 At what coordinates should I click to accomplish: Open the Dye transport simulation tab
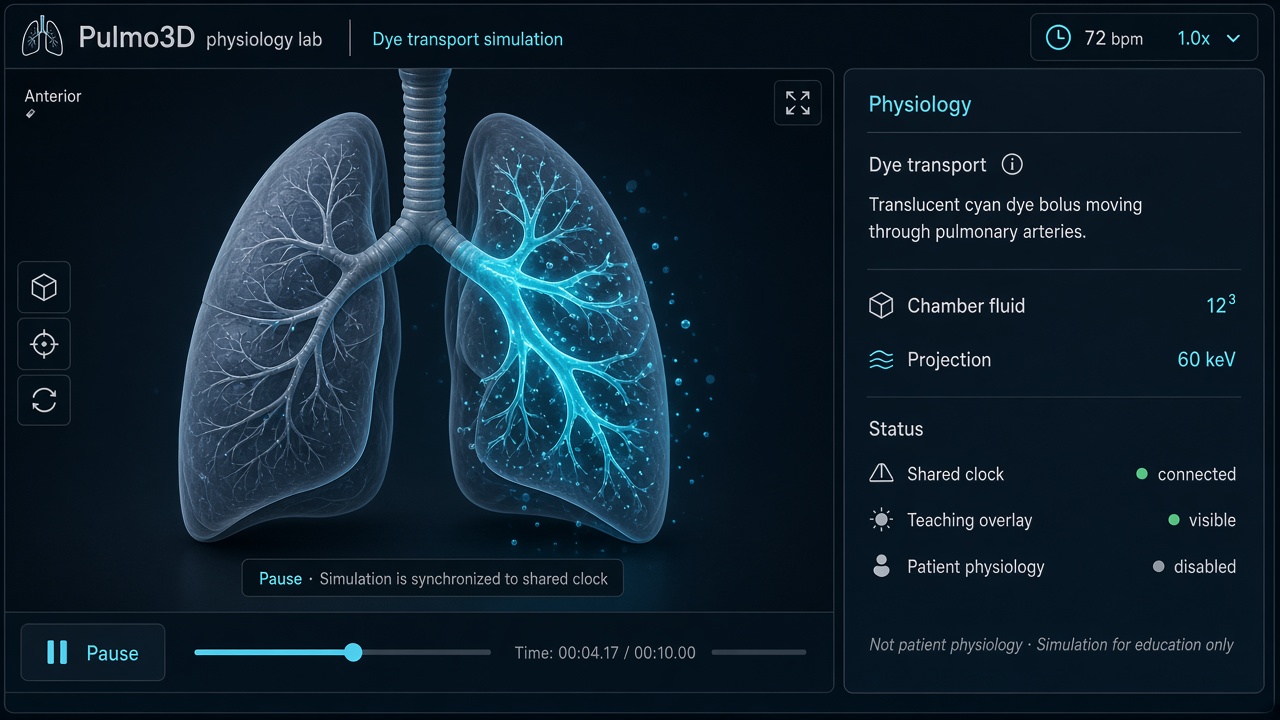tap(467, 40)
